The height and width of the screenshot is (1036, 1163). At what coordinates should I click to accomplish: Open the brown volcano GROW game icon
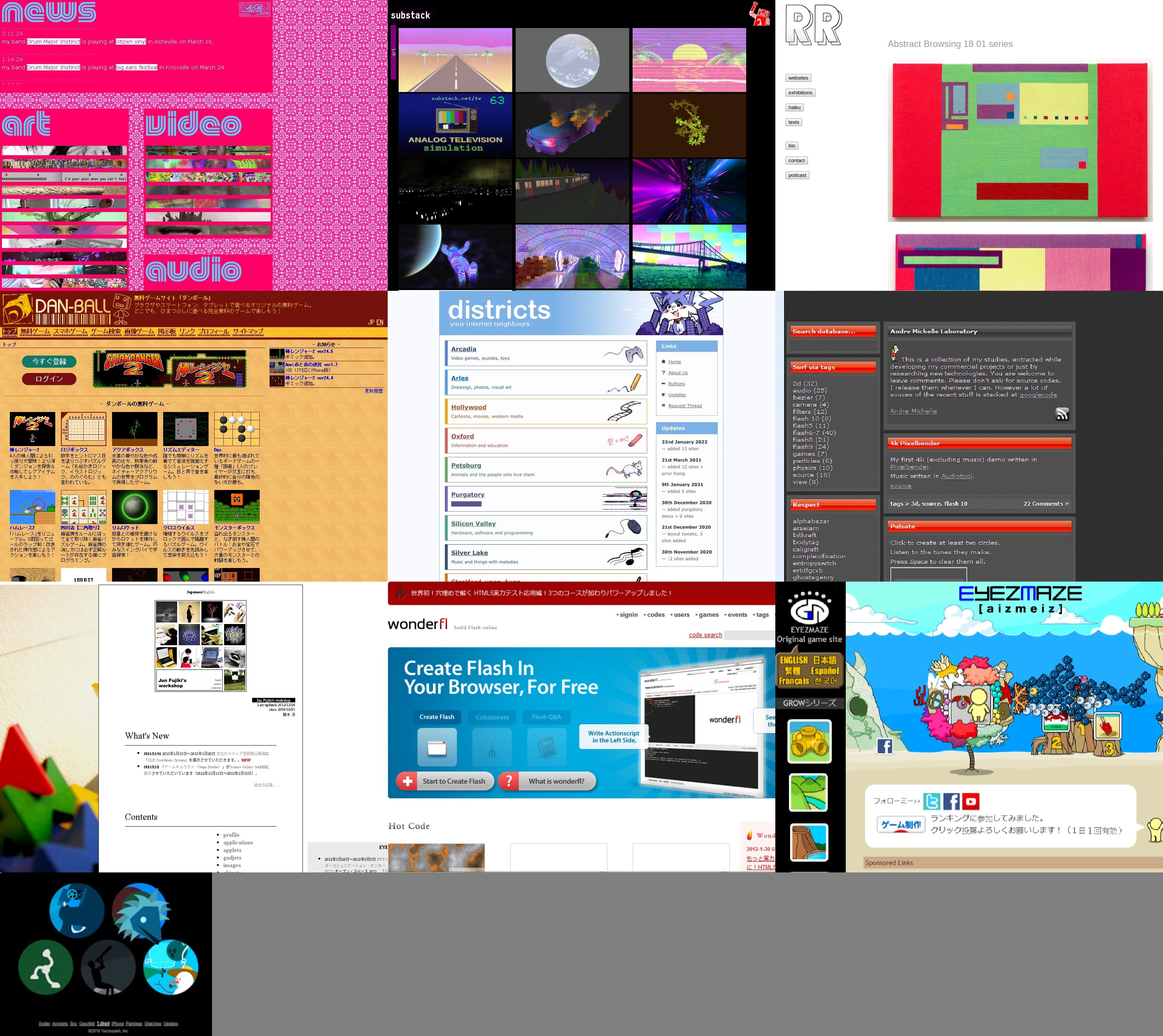[x=809, y=843]
